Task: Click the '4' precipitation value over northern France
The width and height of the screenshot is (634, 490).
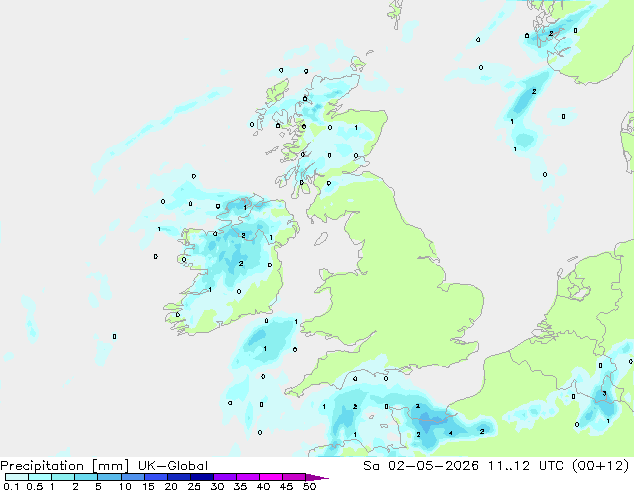Action: [451, 433]
